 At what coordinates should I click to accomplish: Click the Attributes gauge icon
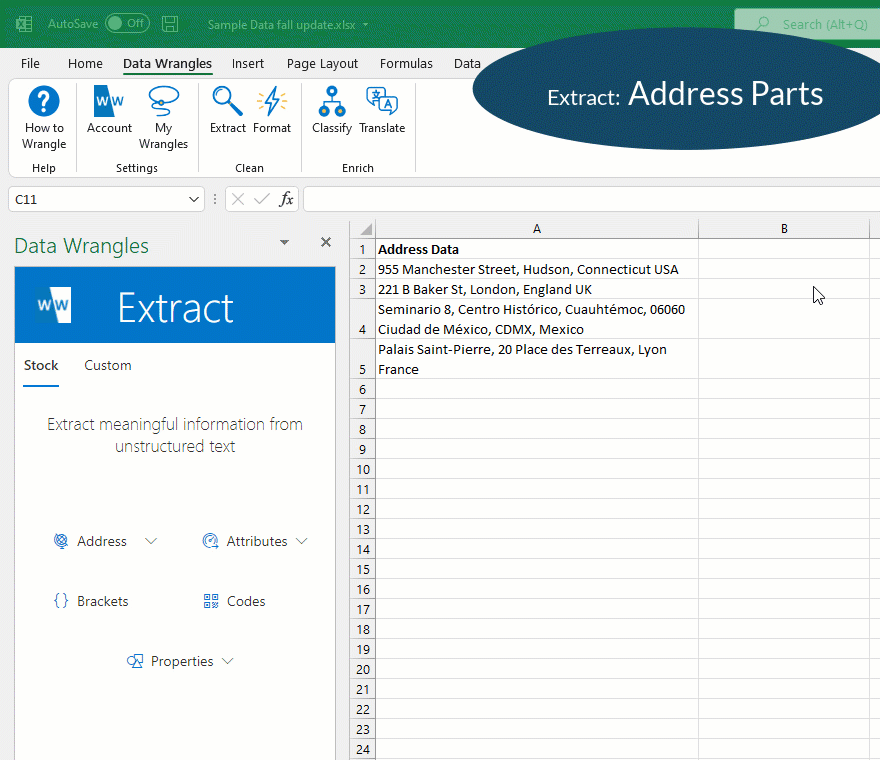pyautogui.click(x=210, y=541)
